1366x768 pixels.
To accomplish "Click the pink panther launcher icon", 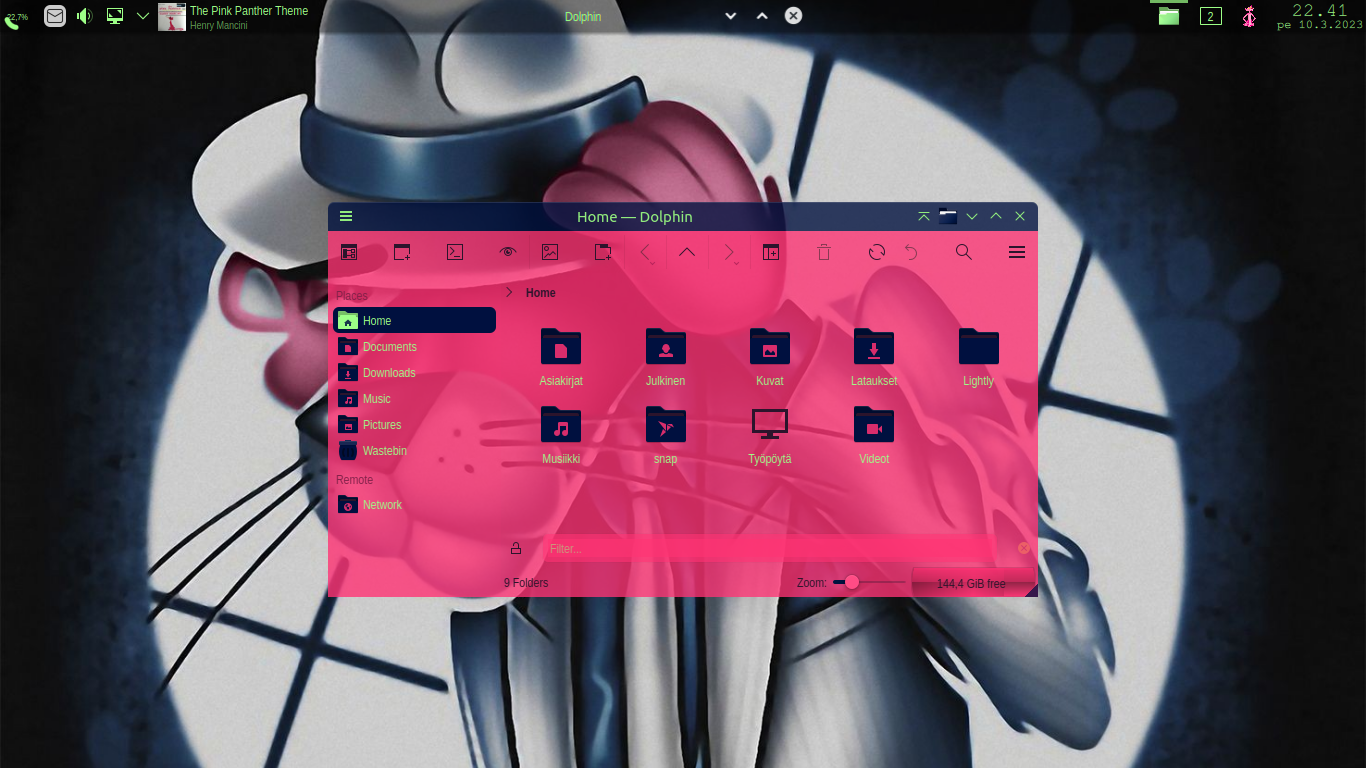I will coord(1249,16).
